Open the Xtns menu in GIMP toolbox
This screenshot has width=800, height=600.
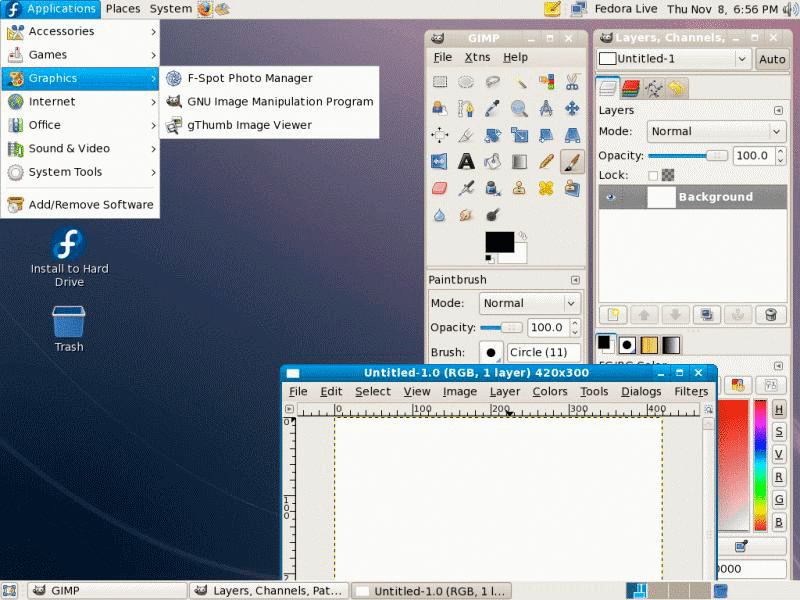[477, 58]
